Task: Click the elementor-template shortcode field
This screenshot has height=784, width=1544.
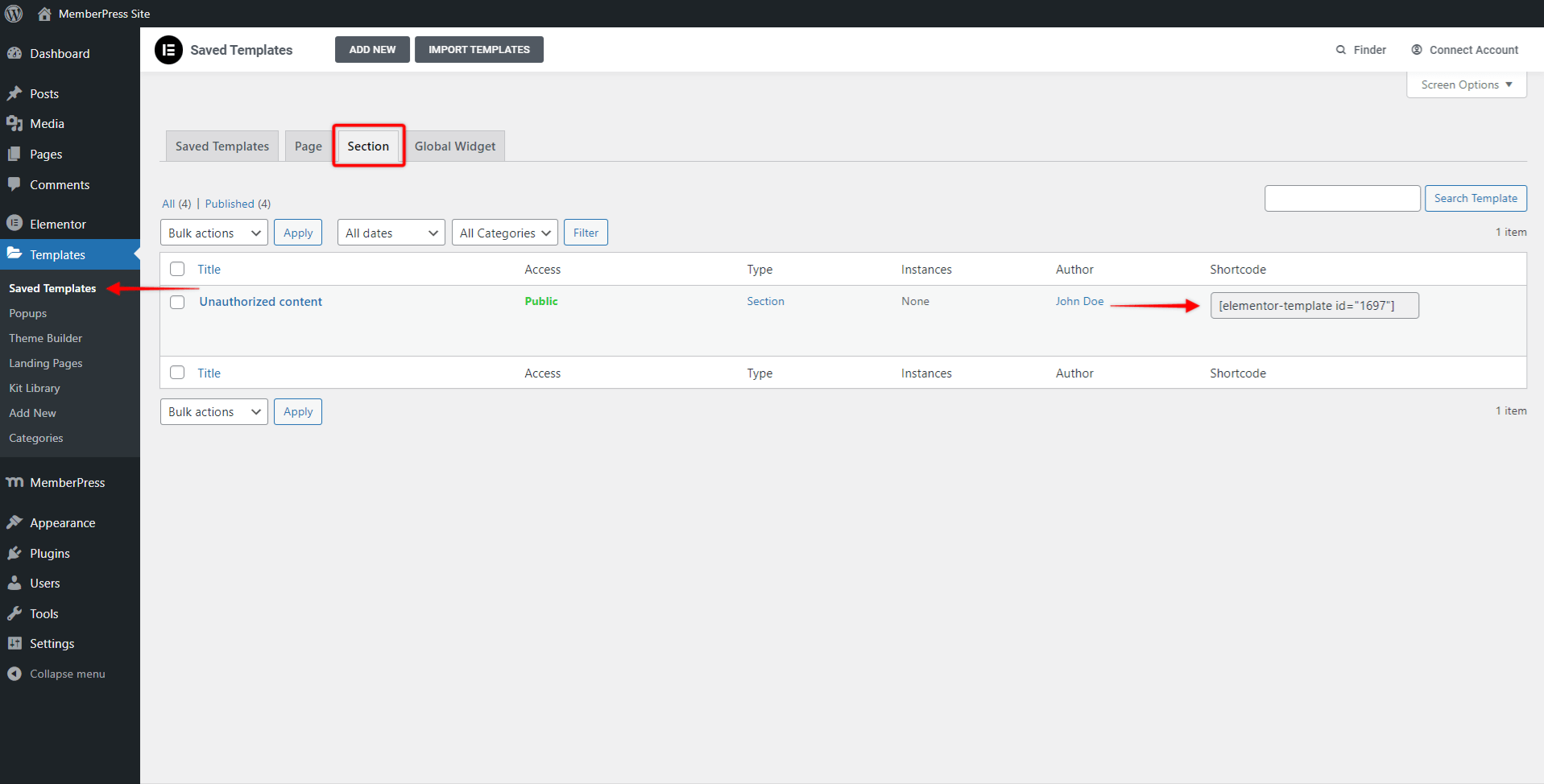Action: (x=1314, y=305)
